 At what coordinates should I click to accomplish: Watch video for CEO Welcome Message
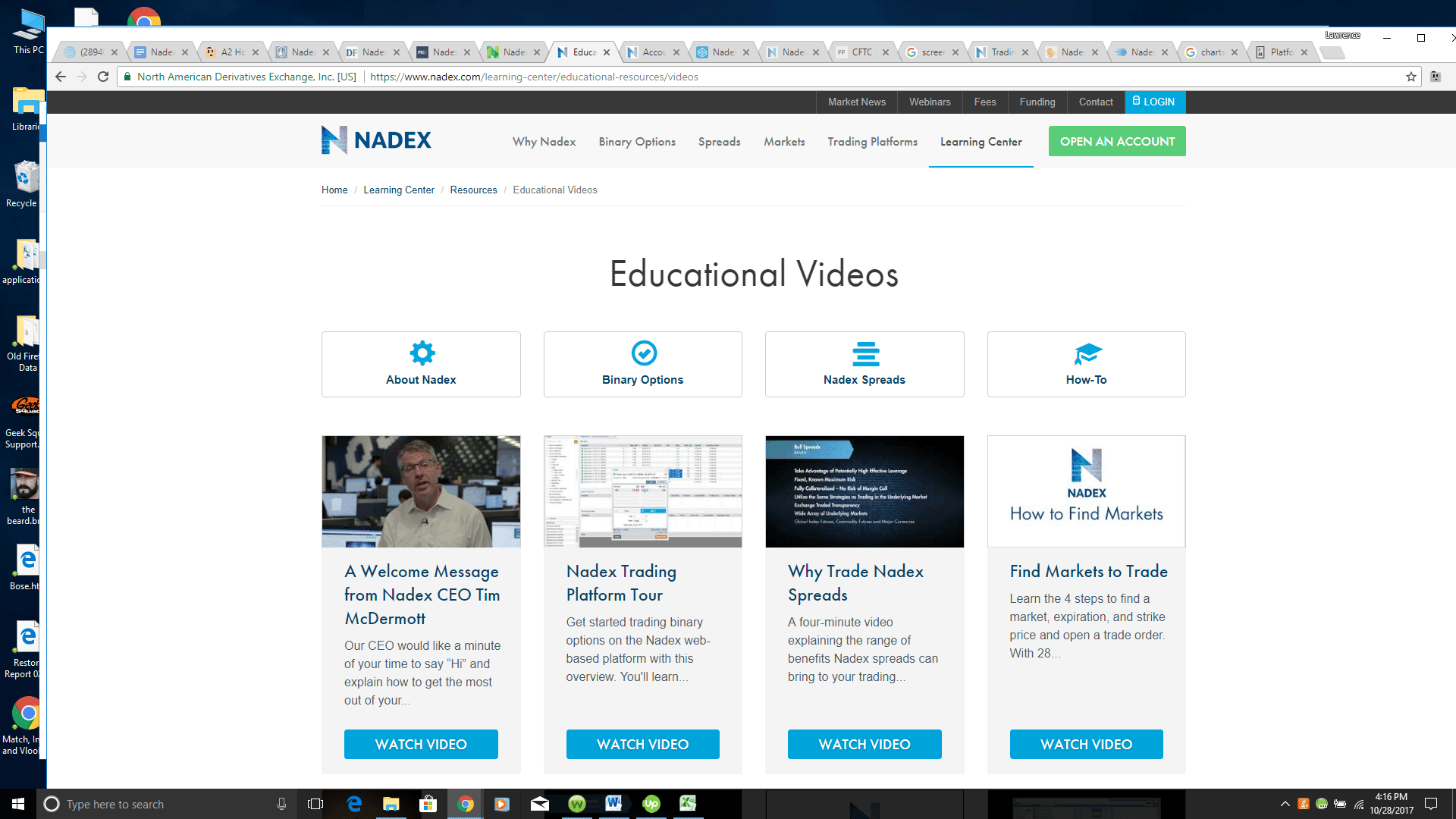click(x=421, y=745)
